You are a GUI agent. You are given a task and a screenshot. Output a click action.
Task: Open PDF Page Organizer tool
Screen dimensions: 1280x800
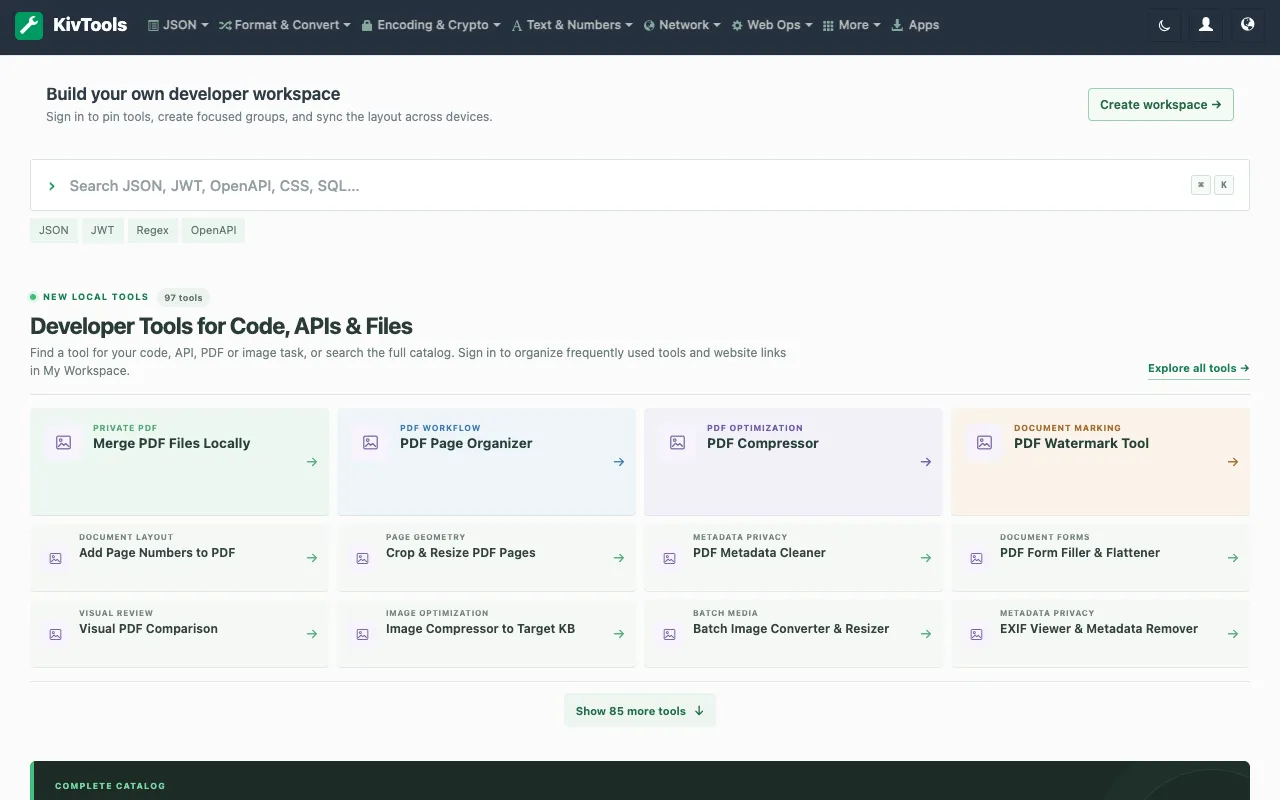pyautogui.click(x=486, y=461)
